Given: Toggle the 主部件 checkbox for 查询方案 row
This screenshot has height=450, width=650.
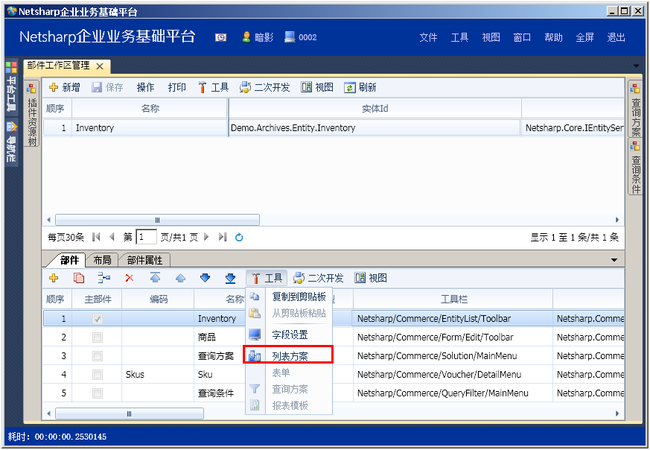Looking at the screenshot, I should click(x=97, y=356).
